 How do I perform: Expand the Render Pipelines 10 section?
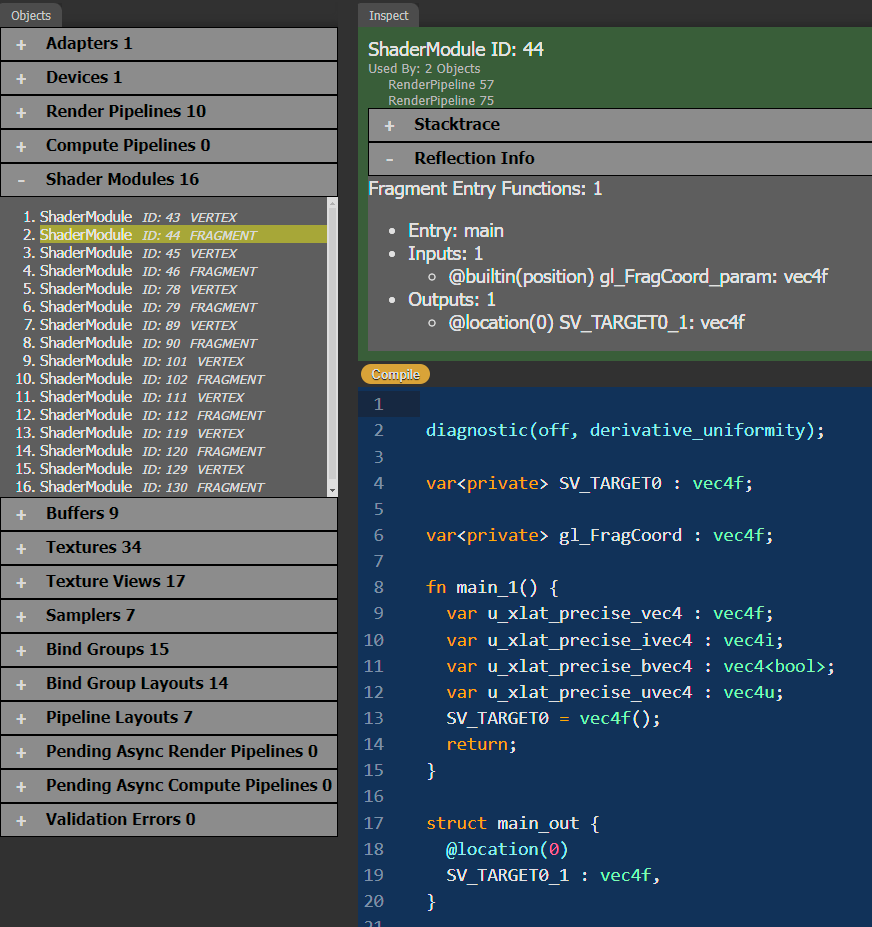(169, 111)
